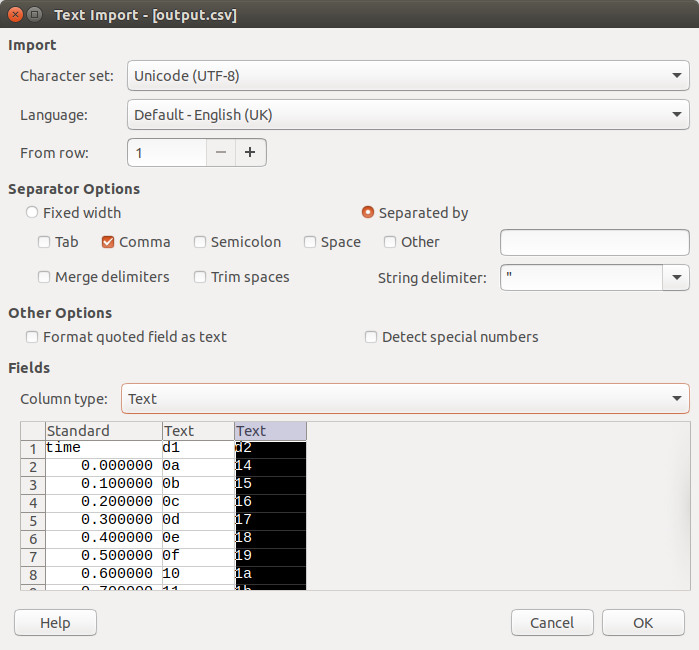
Task: Click the '0a' cell in d1 column
Action: 198,466
